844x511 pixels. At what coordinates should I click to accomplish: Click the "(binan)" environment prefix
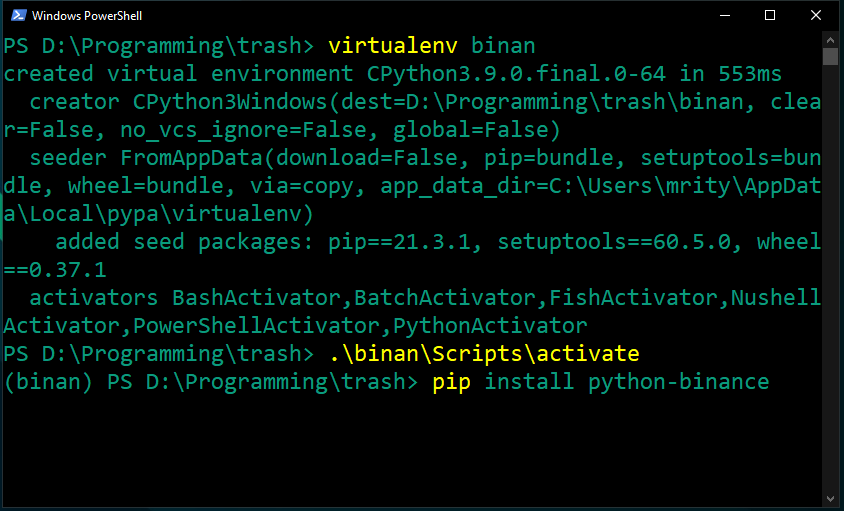pos(48,382)
